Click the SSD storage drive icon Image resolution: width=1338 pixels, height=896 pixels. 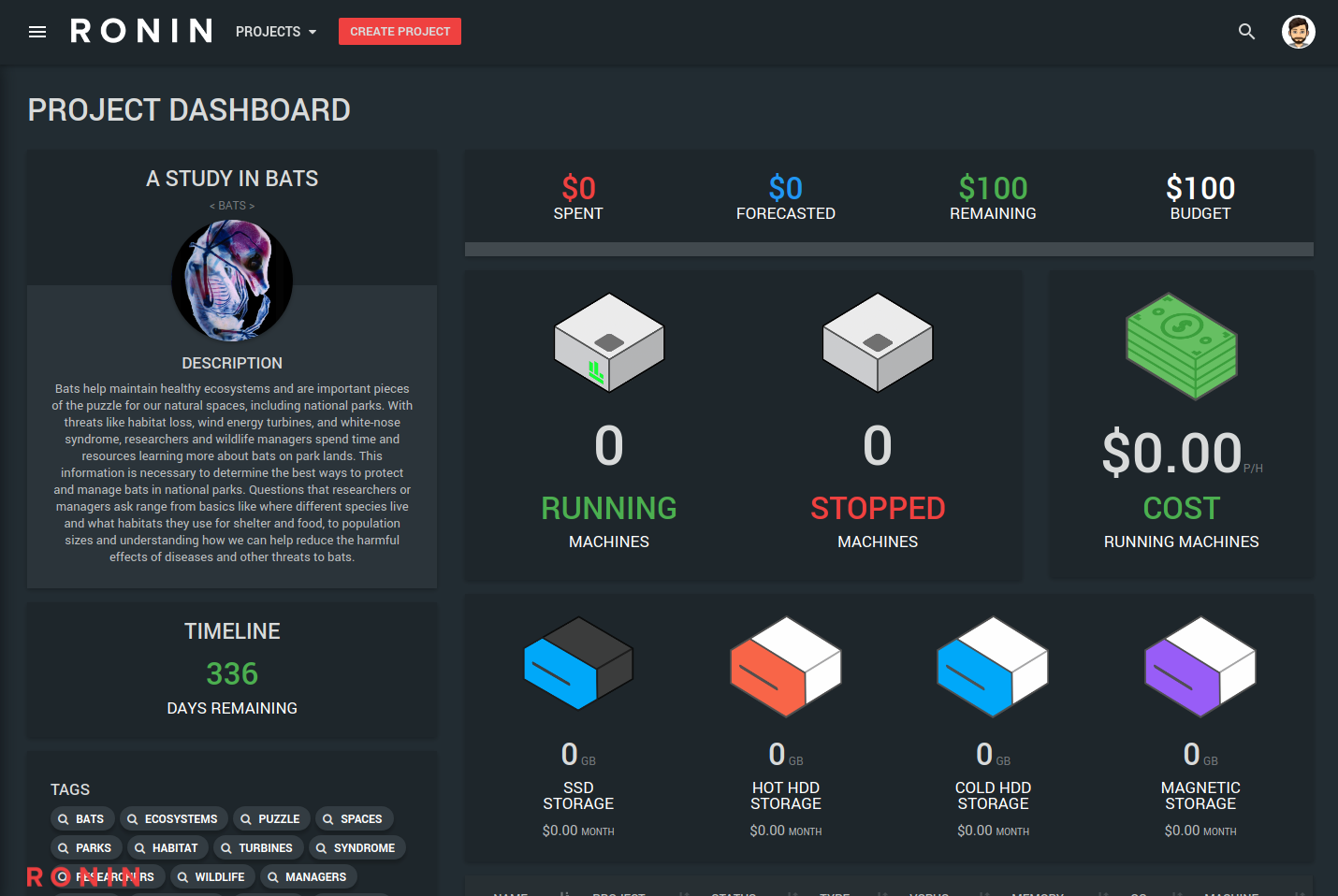tap(578, 663)
